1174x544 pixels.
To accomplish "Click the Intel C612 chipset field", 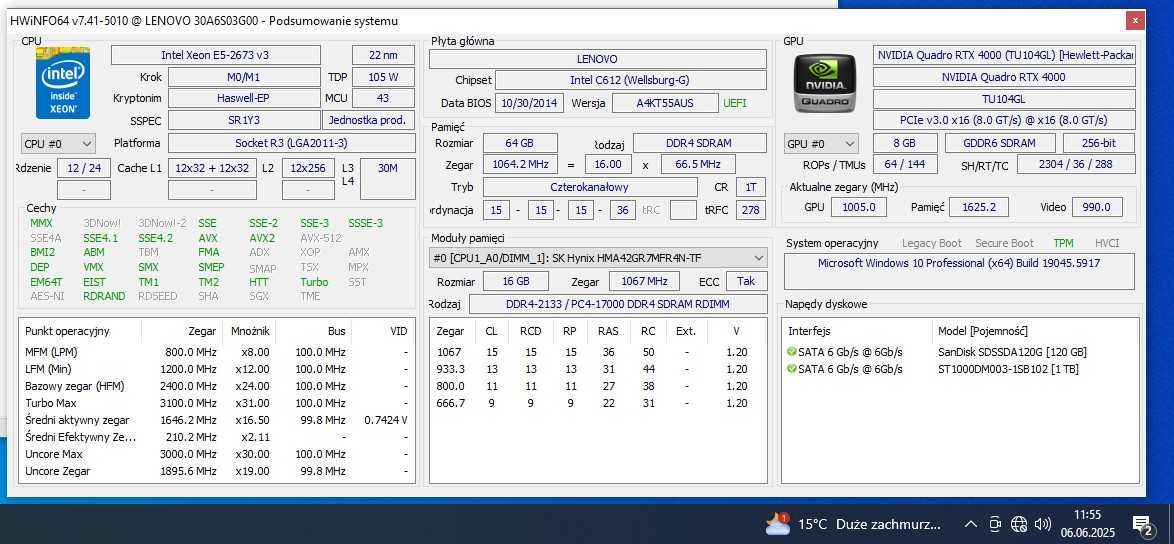I will 630,80.
